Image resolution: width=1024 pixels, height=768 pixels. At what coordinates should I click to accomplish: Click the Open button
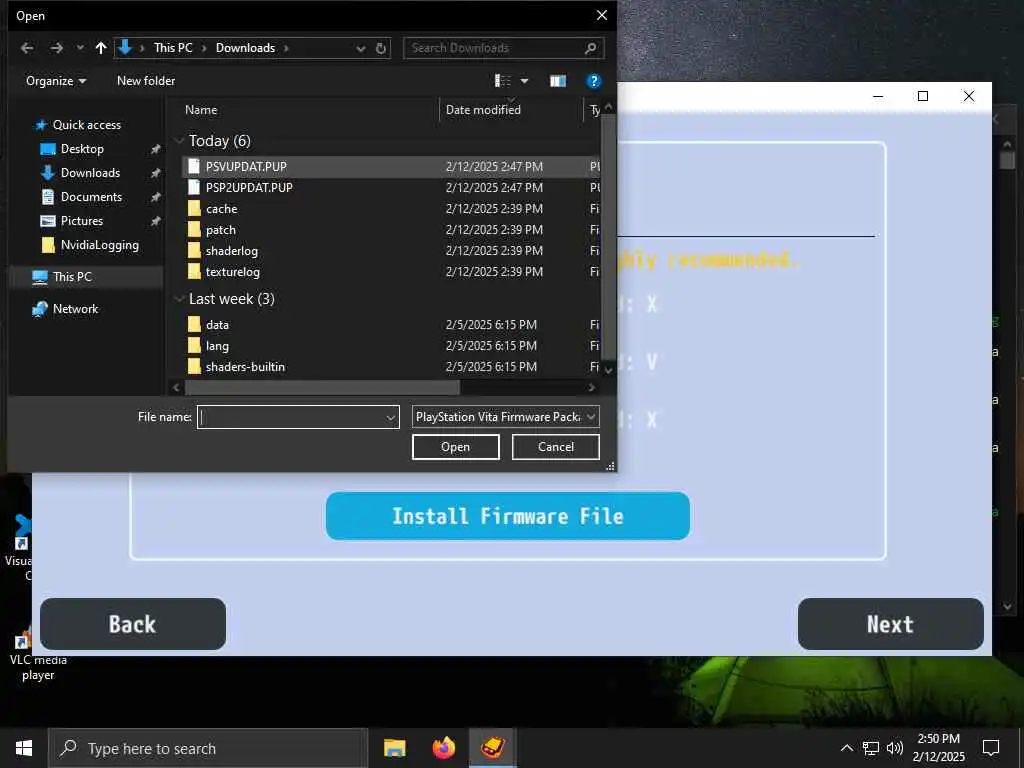[x=455, y=447]
